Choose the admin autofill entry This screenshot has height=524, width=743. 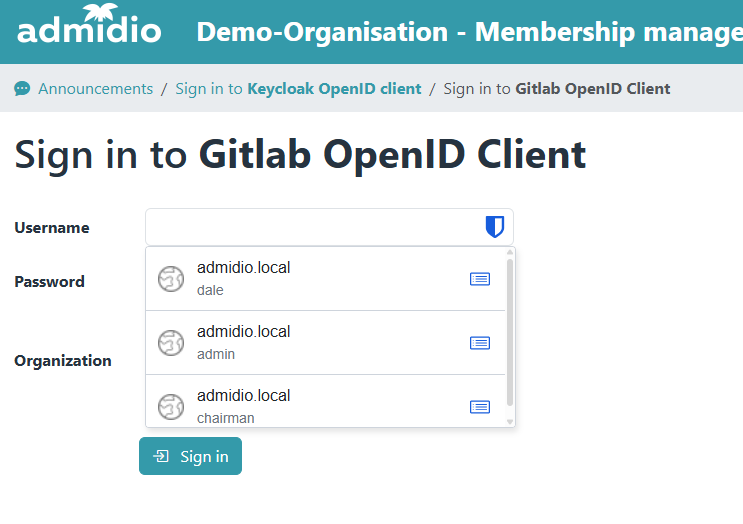pos(300,343)
